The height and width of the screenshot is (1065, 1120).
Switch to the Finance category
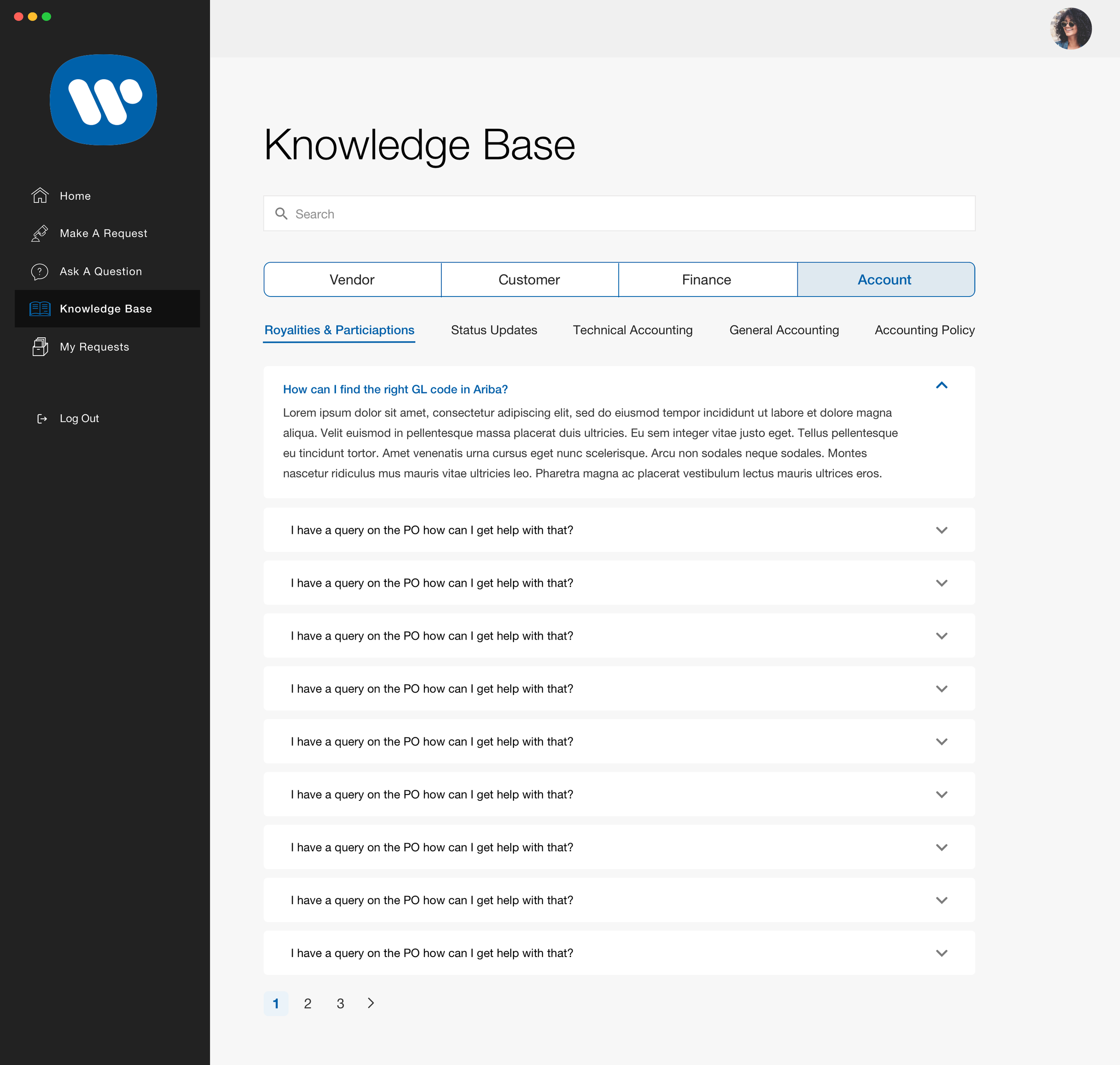click(706, 279)
